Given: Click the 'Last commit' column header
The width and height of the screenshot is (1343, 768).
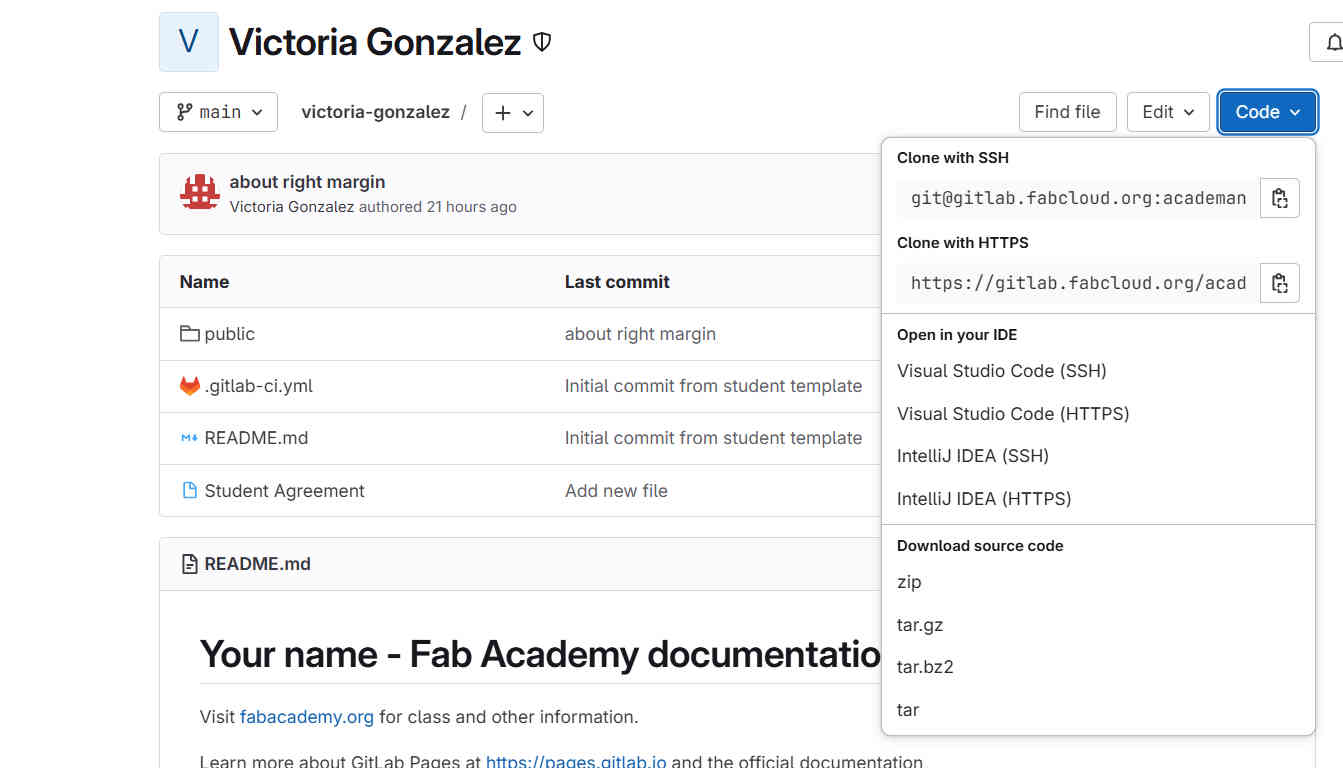Looking at the screenshot, I should (x=617, y=282).
